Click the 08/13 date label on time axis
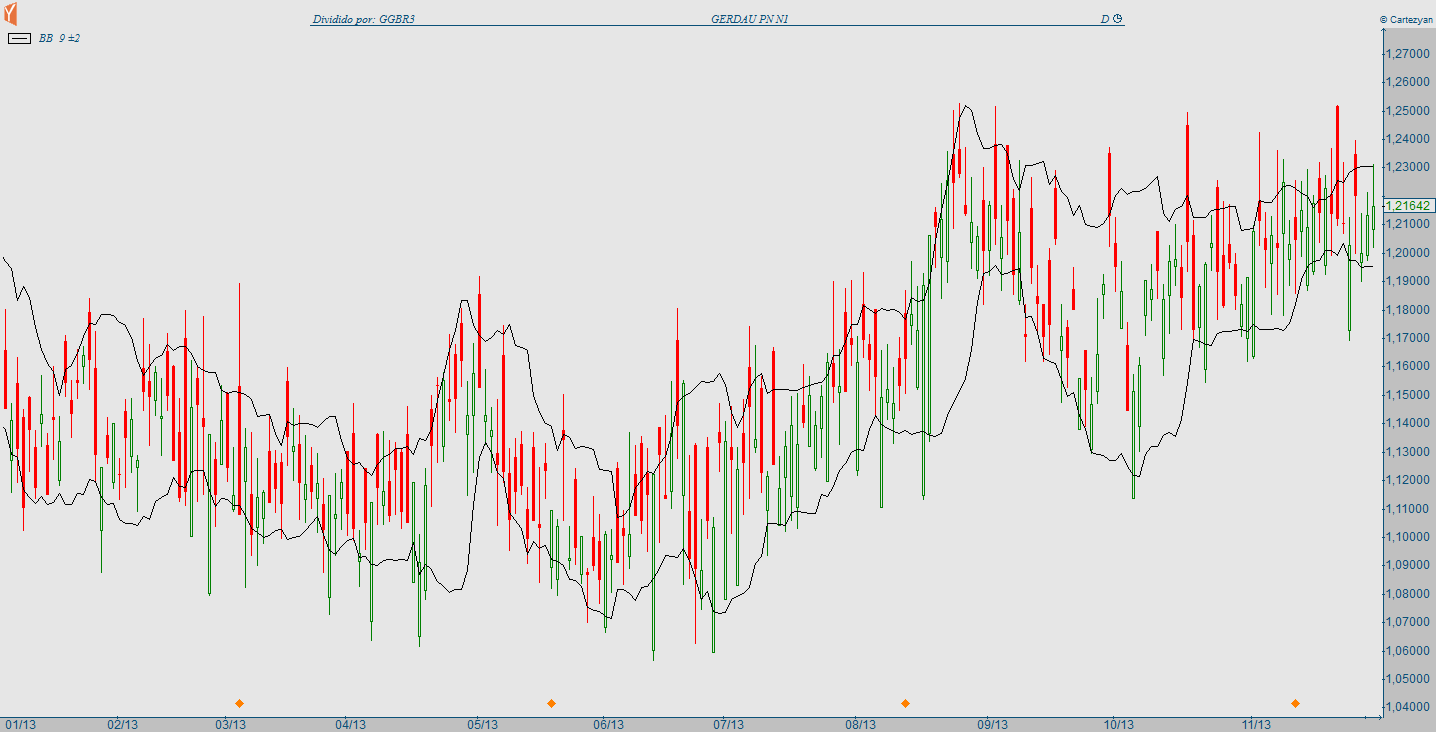This screenshot has width=1436, height=732. [861, 724]
